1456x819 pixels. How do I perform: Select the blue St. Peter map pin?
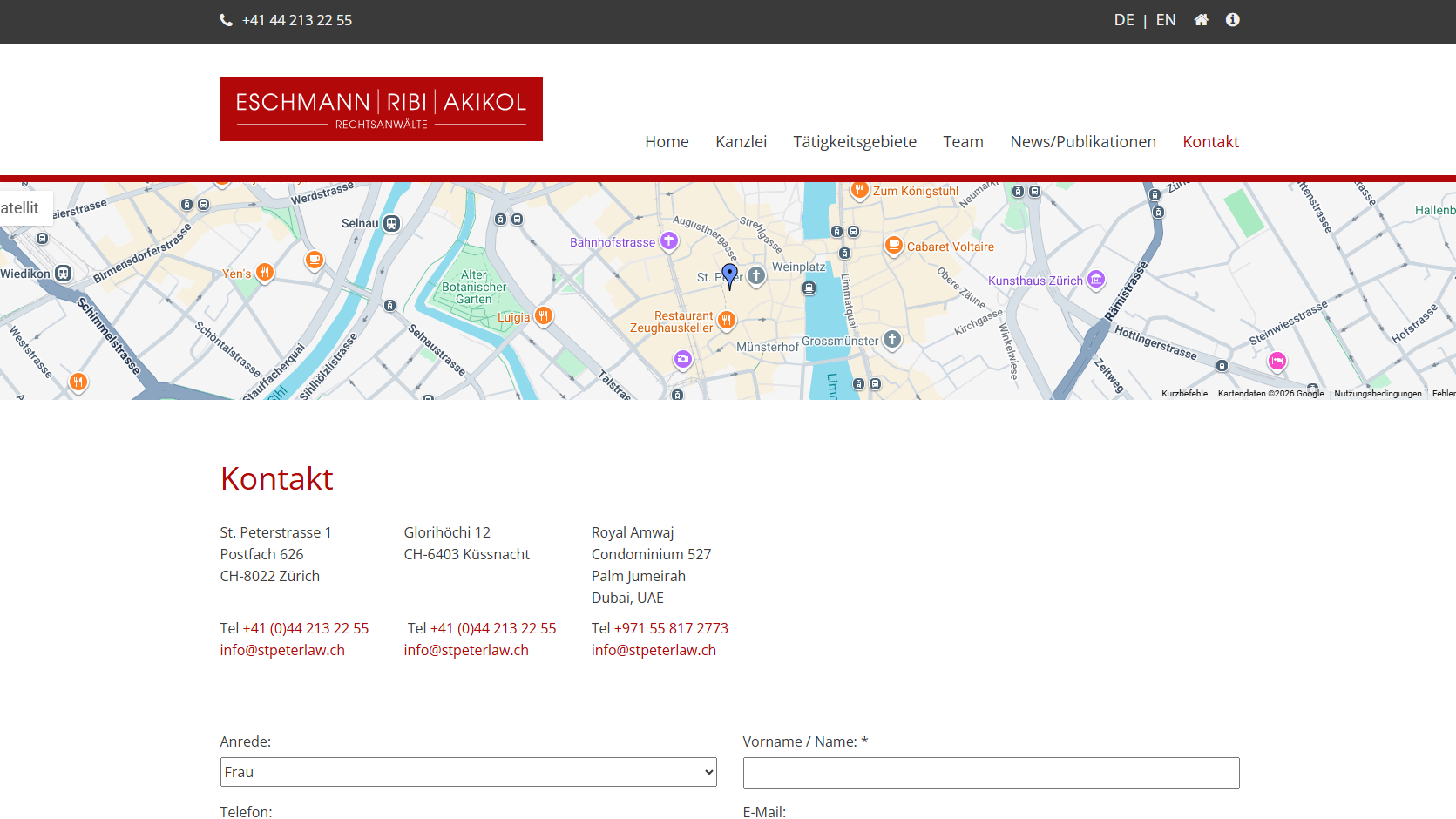(730, 275)
